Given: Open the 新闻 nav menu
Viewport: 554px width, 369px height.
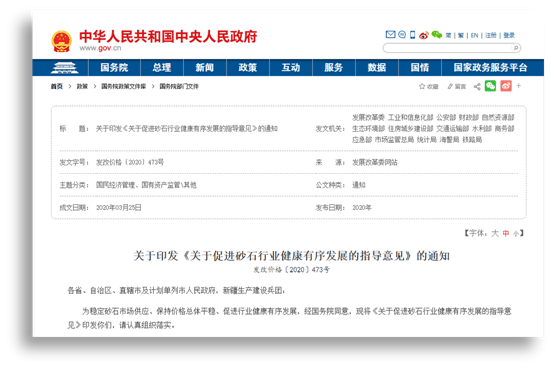Looking at the screenshot, I should click(x=205, y=68).
